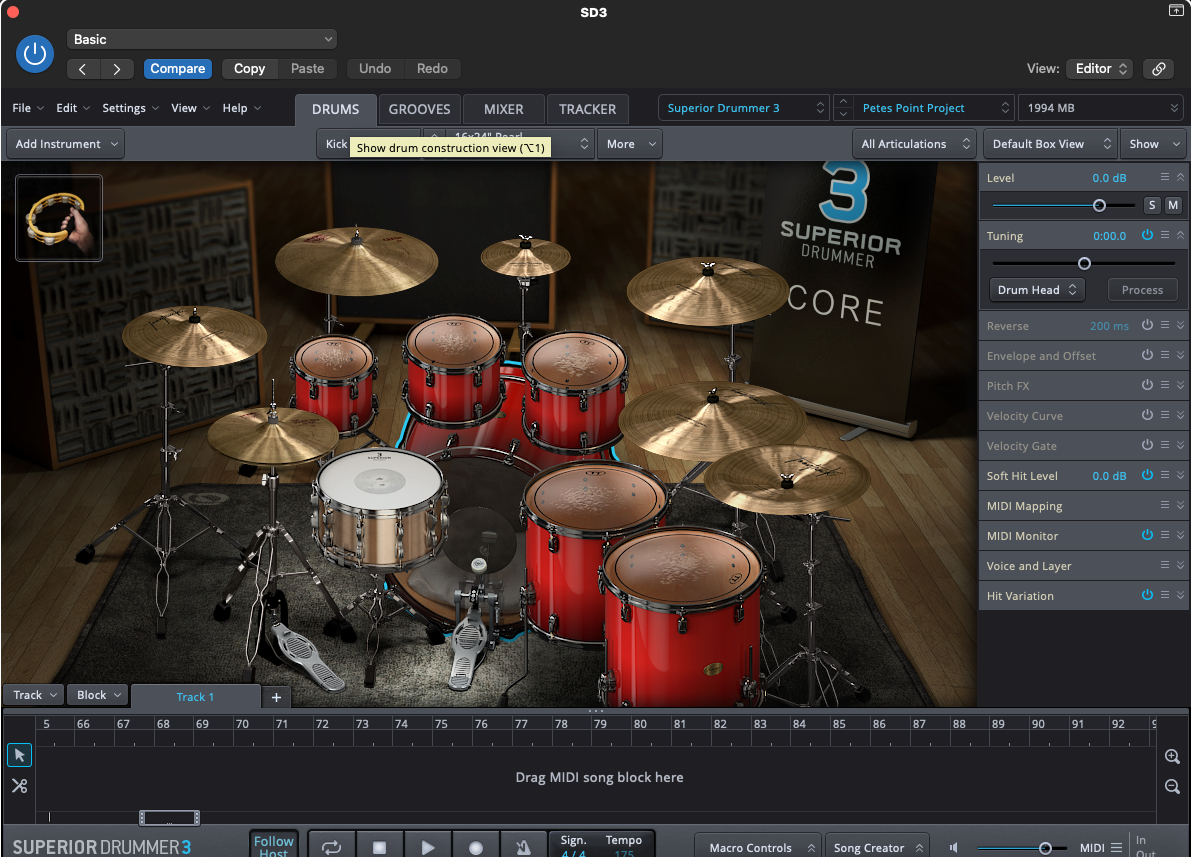Toggle the Follow Host button
1191x857 pixels.
point(273,845)
